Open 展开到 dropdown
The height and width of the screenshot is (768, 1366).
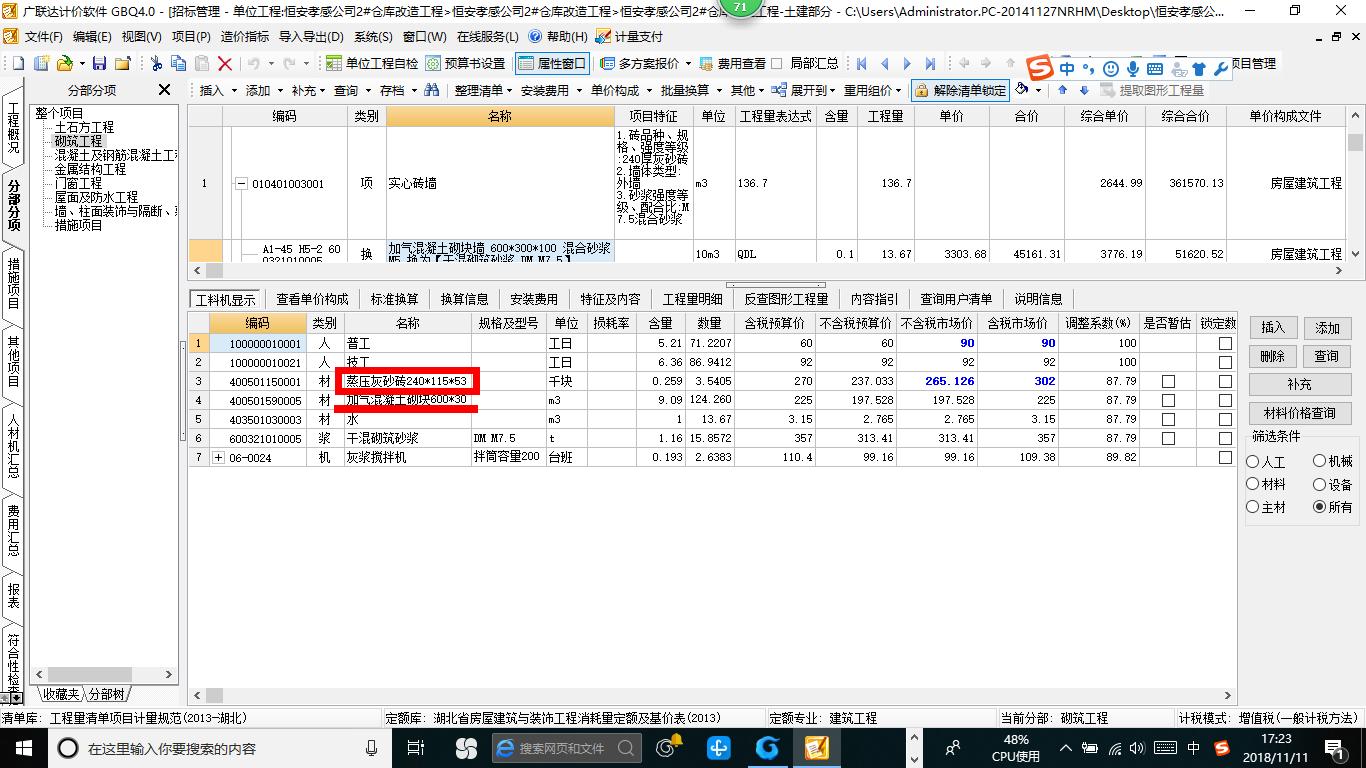[x=802, y=90]
